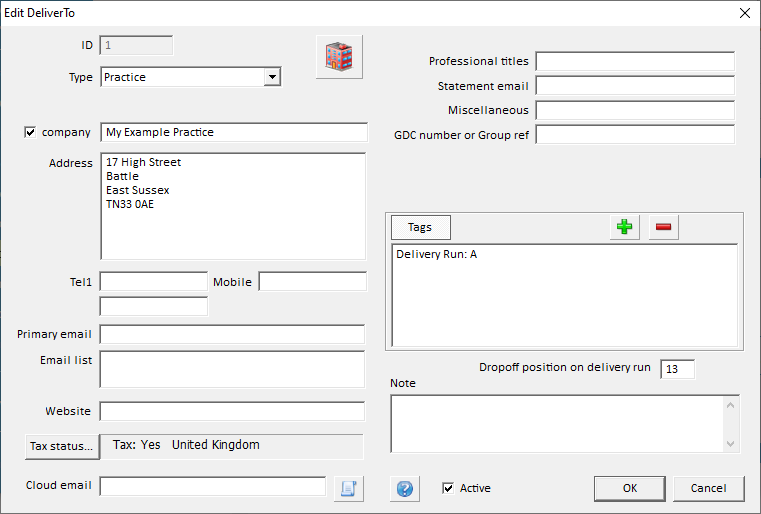Edit the Dropoff position field
Image resolution: width=761 pixels, height=514 pixels.
676,369
